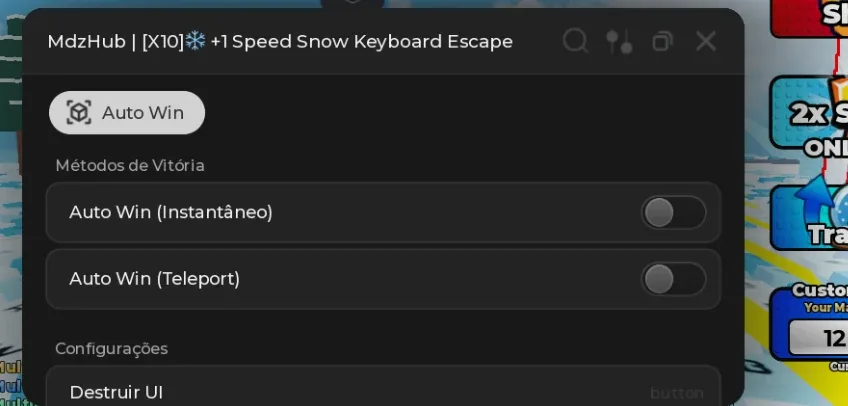Click the overlapping squares minimize icon
848x406 pixels.
pyautogui.click(x=662, y=41)
